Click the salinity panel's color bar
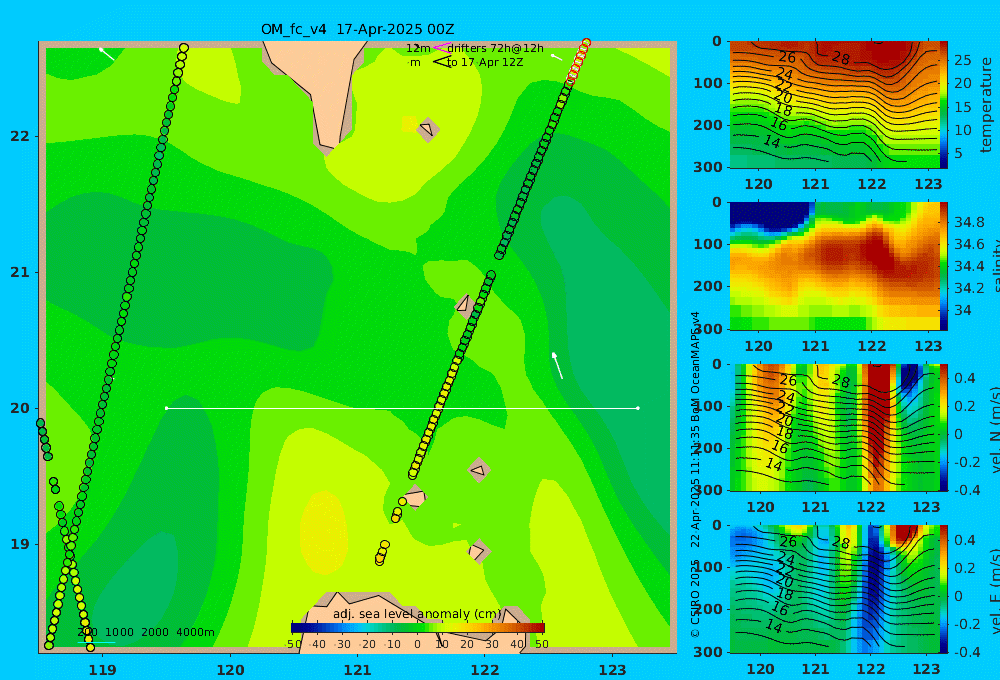This screenshot has height=680, width=1000. coord(943,266)
